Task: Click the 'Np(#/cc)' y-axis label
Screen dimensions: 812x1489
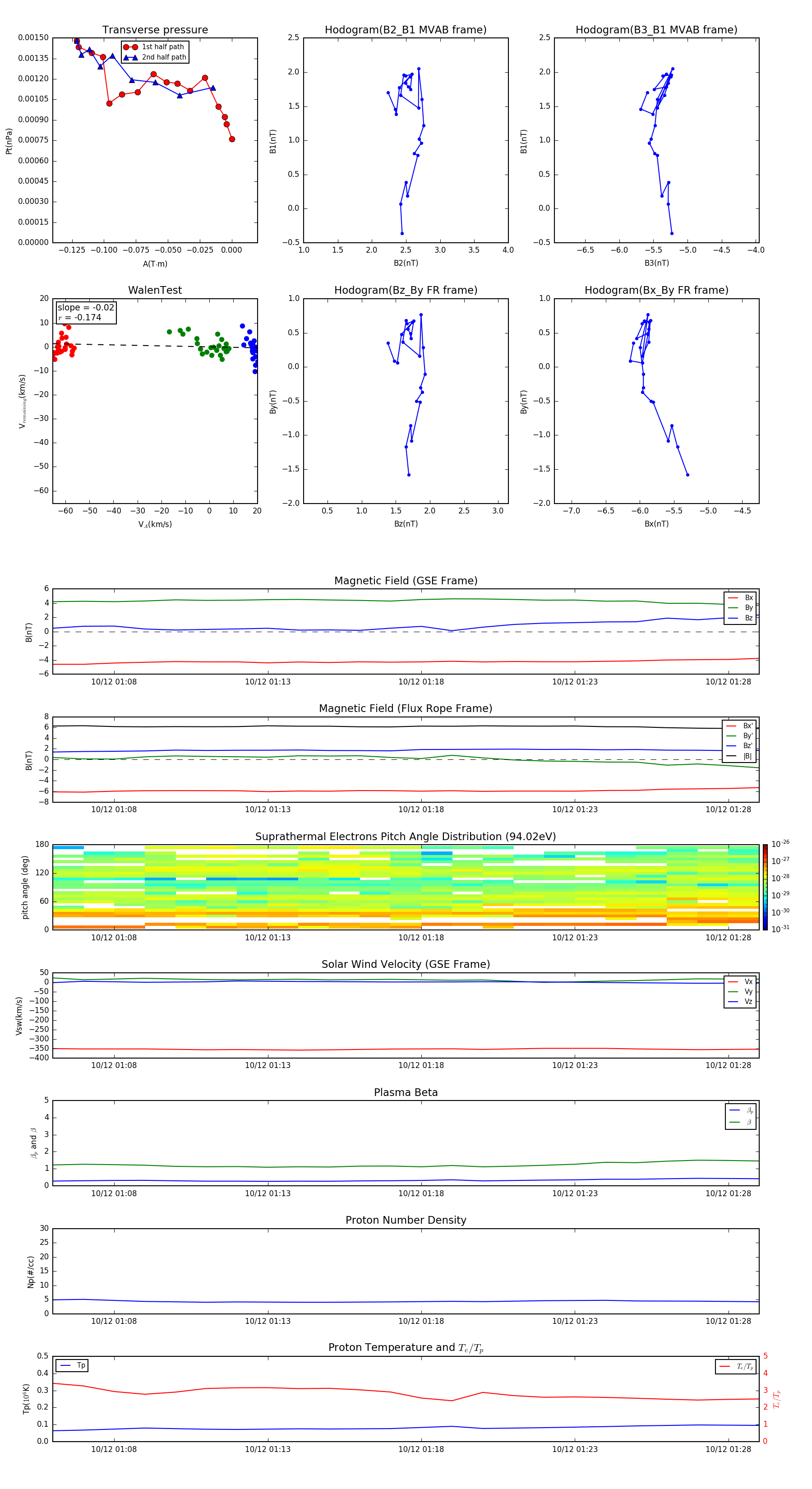Action: [x=31, y=1272]
